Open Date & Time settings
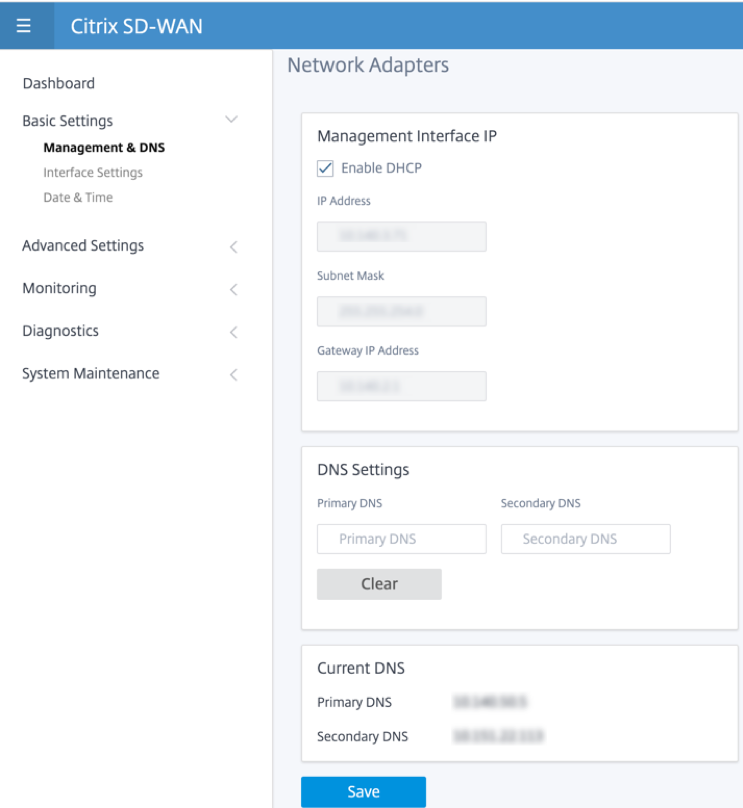 tap(78, 197)
